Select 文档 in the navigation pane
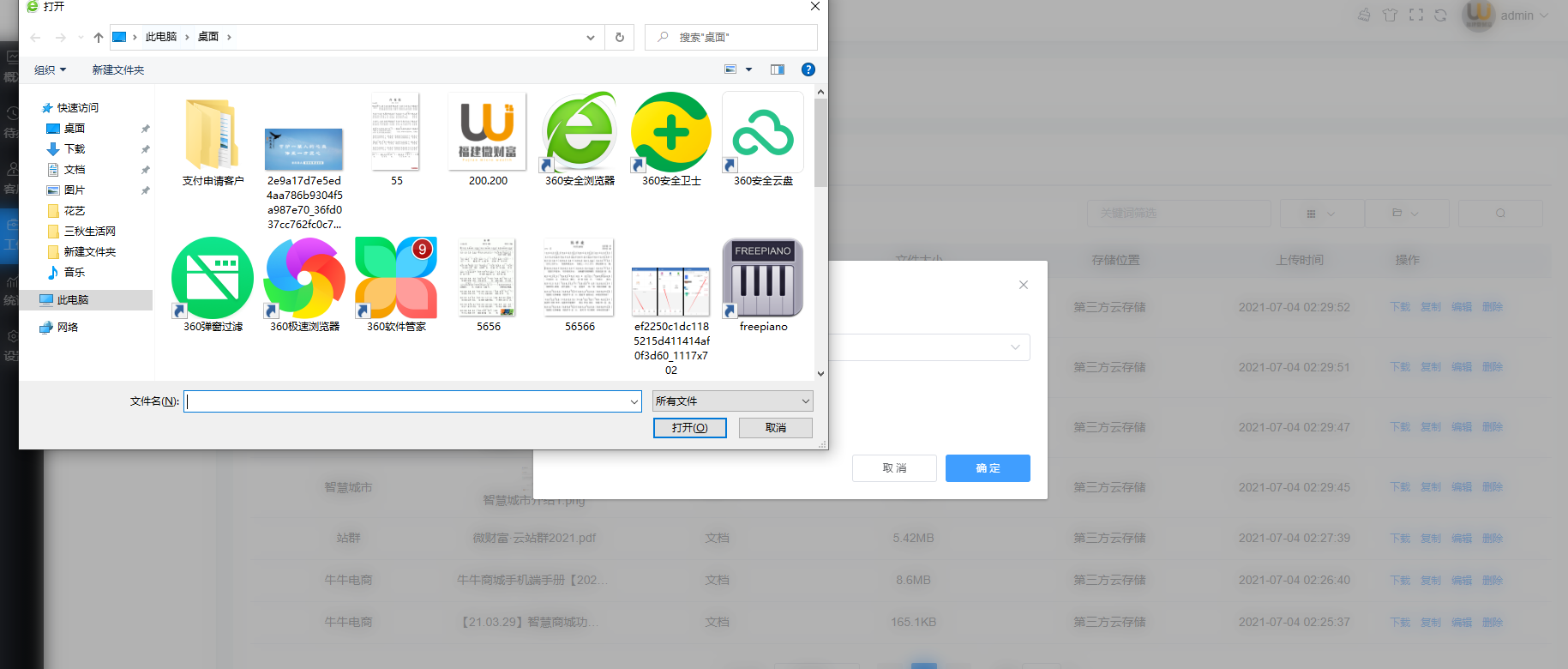This screenshot has width=1568, height=669. click(x=75, y=169)
